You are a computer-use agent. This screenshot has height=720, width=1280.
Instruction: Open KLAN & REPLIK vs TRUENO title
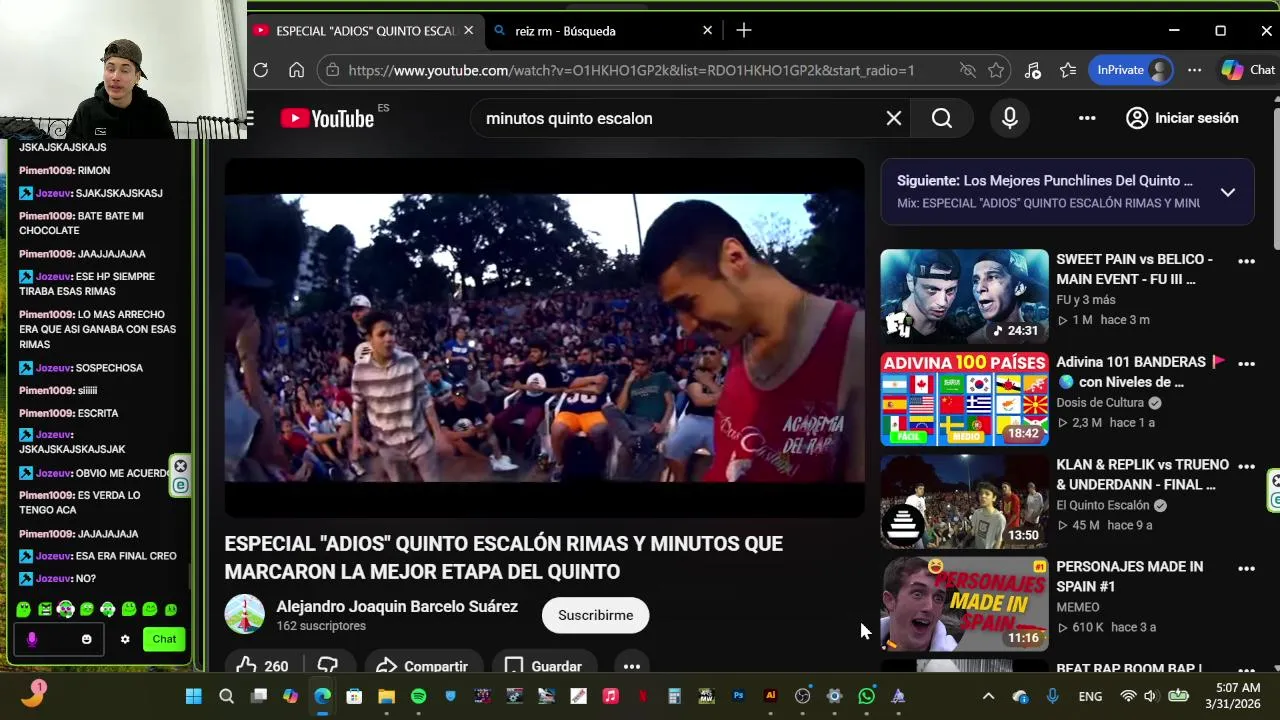click(x=1142, y=475)
